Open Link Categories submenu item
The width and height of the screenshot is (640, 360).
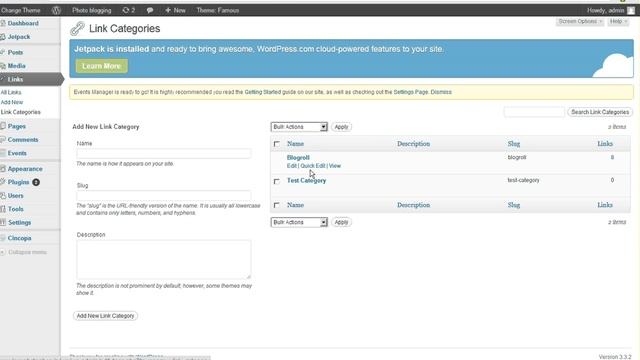click(x=20, y=112)
